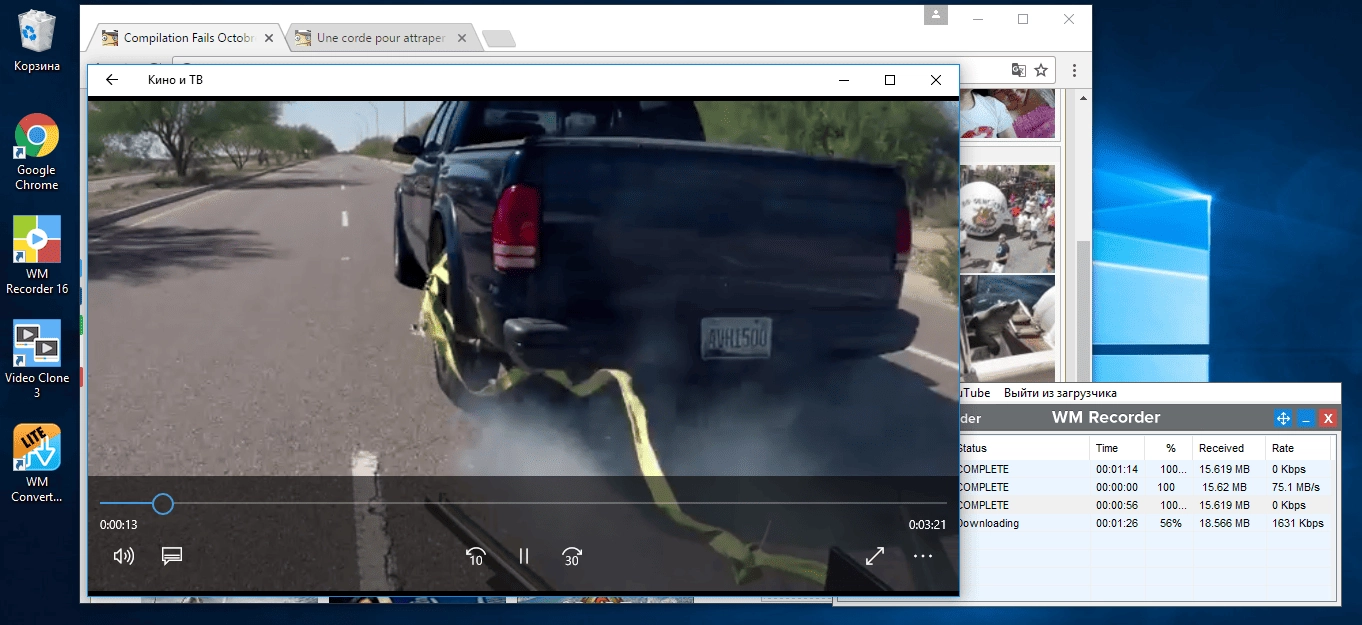1362x625 pixels.
Task: Sort by the Time column header
Action: tap(1116, 448)
